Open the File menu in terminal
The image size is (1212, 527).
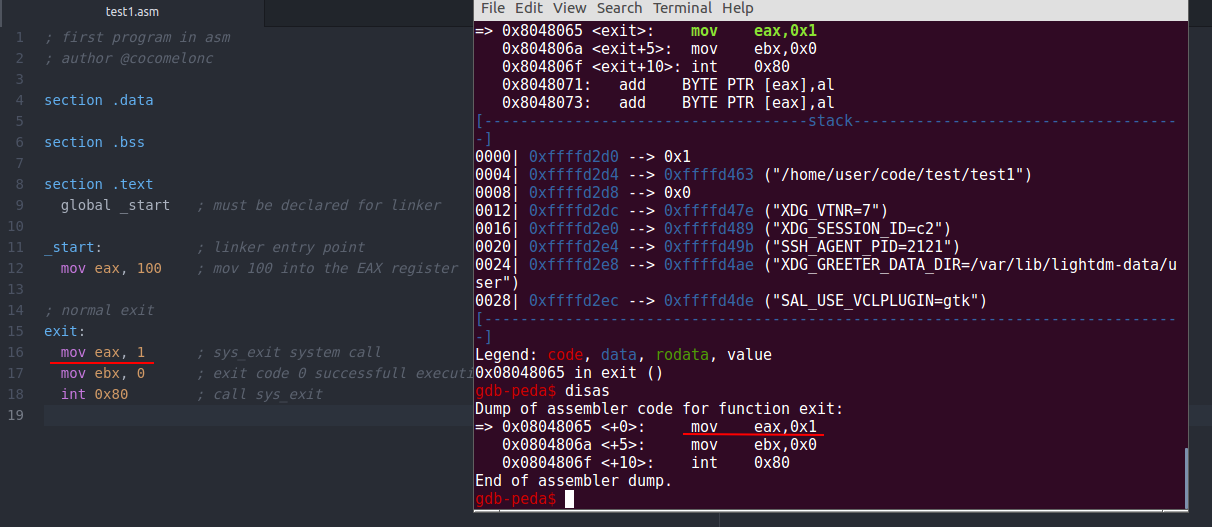click(494, 8)
